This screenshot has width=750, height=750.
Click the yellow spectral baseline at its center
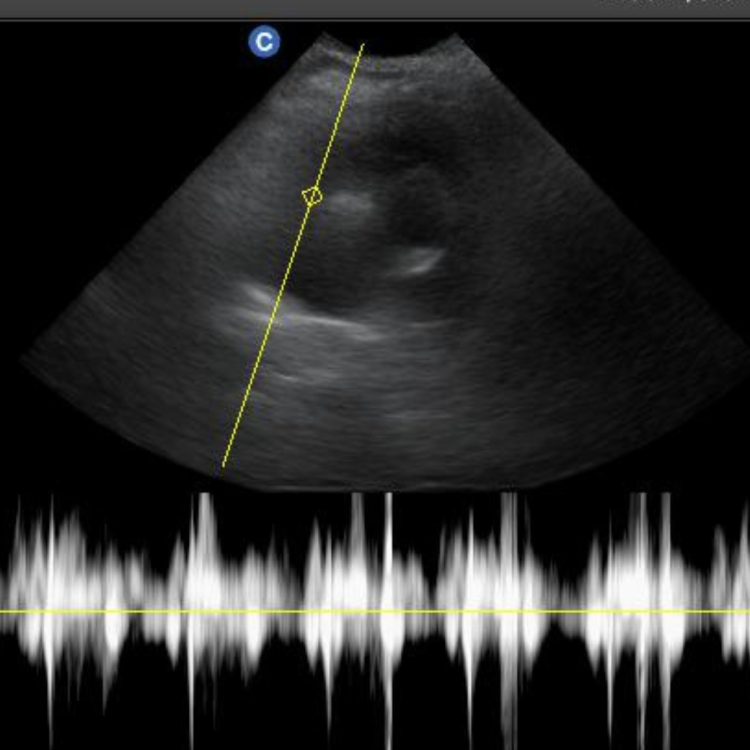pos(375,611)
